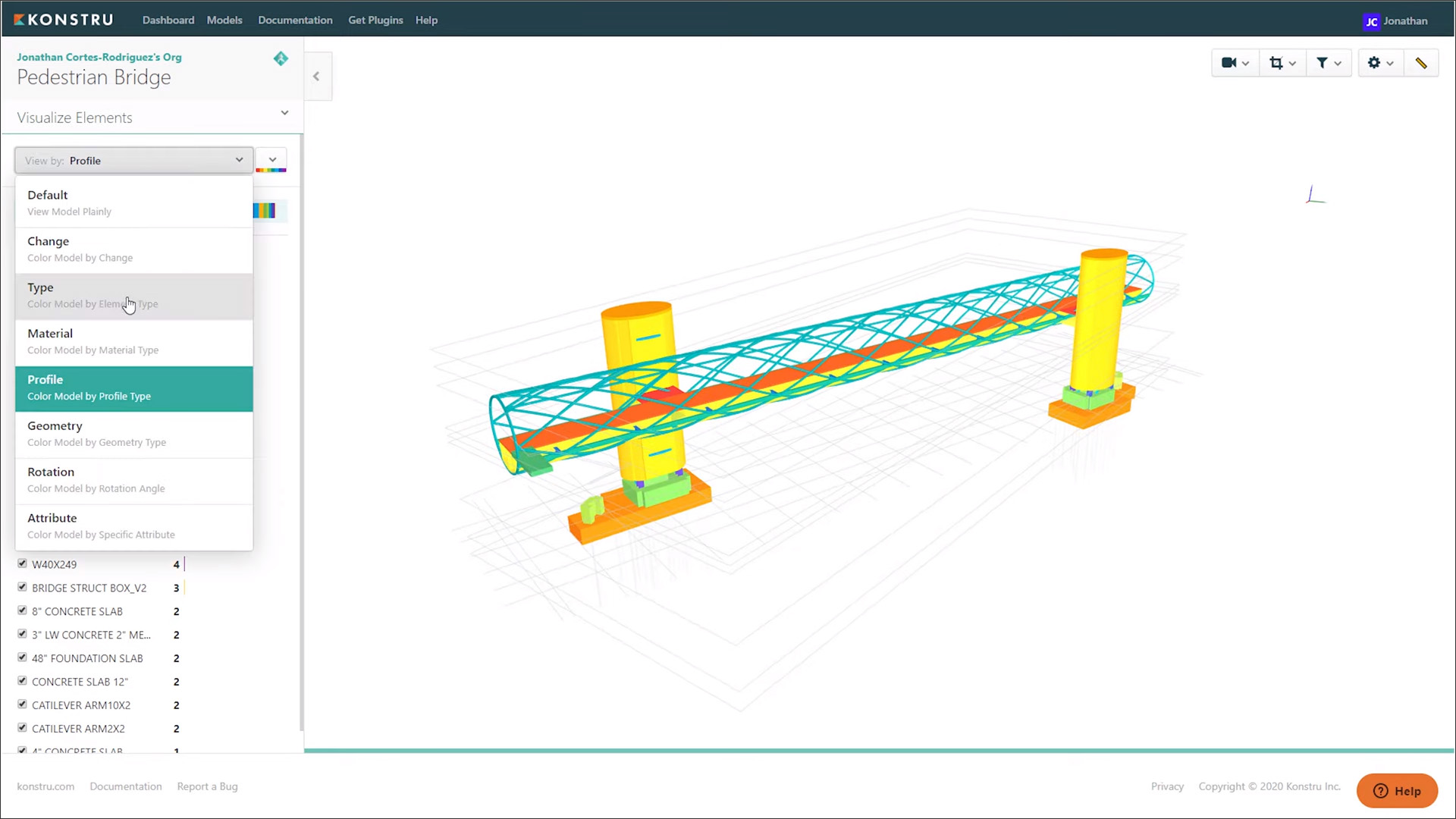
Task: Toggle 8" CONCRETE SLAB checkbox
Action: coord(22,610)
